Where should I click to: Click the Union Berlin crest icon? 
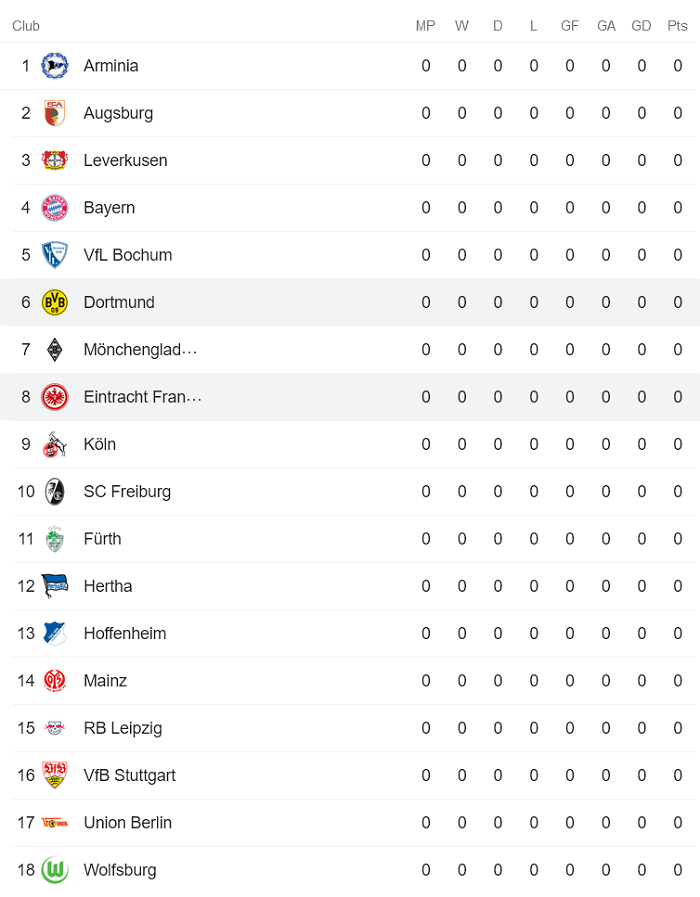pyautogui.click(x=55, y=822)
